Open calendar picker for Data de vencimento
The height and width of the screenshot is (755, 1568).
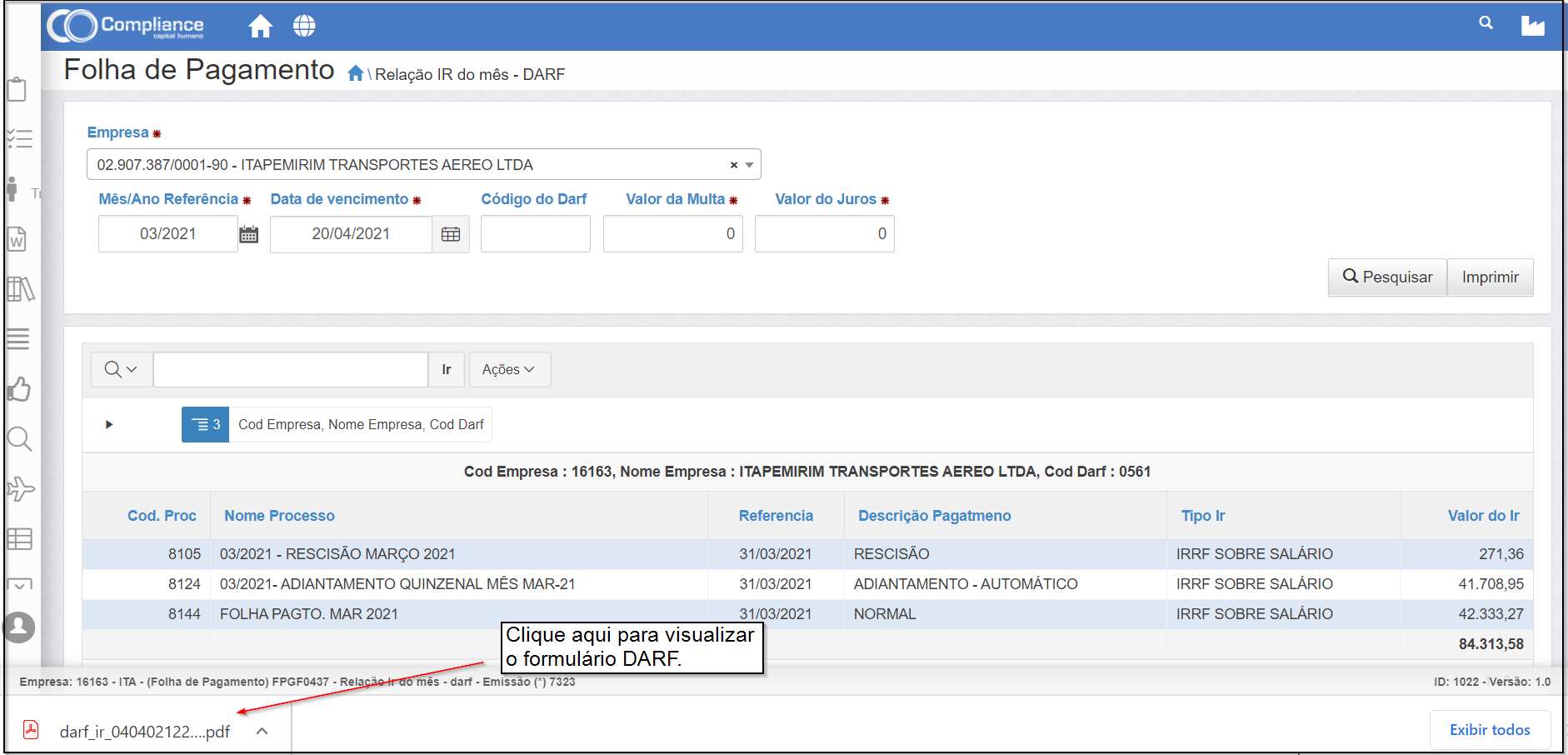point(451,234)
